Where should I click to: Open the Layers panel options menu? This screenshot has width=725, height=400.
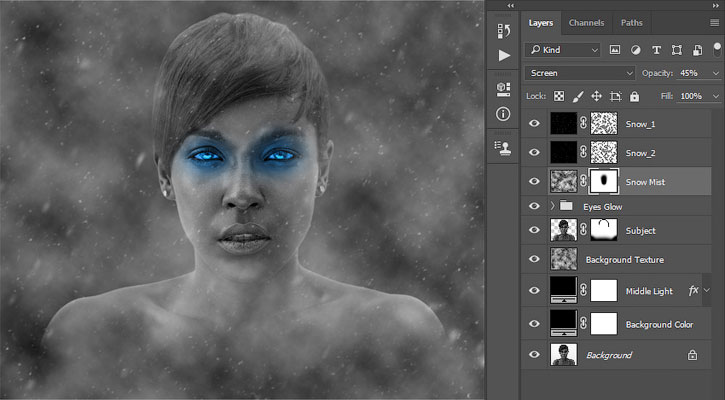tap(714, 23)
